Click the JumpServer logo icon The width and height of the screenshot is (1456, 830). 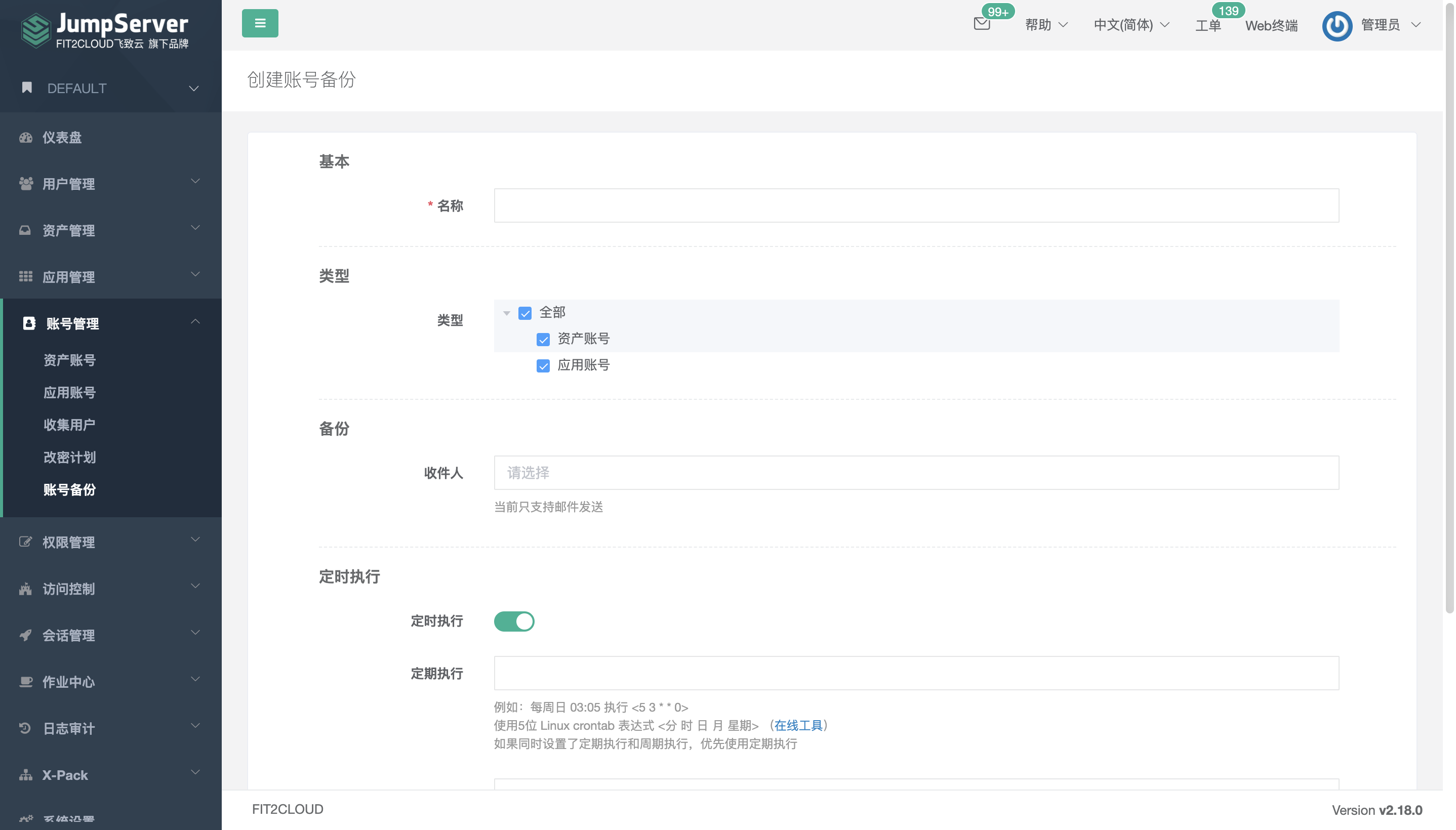pos(36,30)
